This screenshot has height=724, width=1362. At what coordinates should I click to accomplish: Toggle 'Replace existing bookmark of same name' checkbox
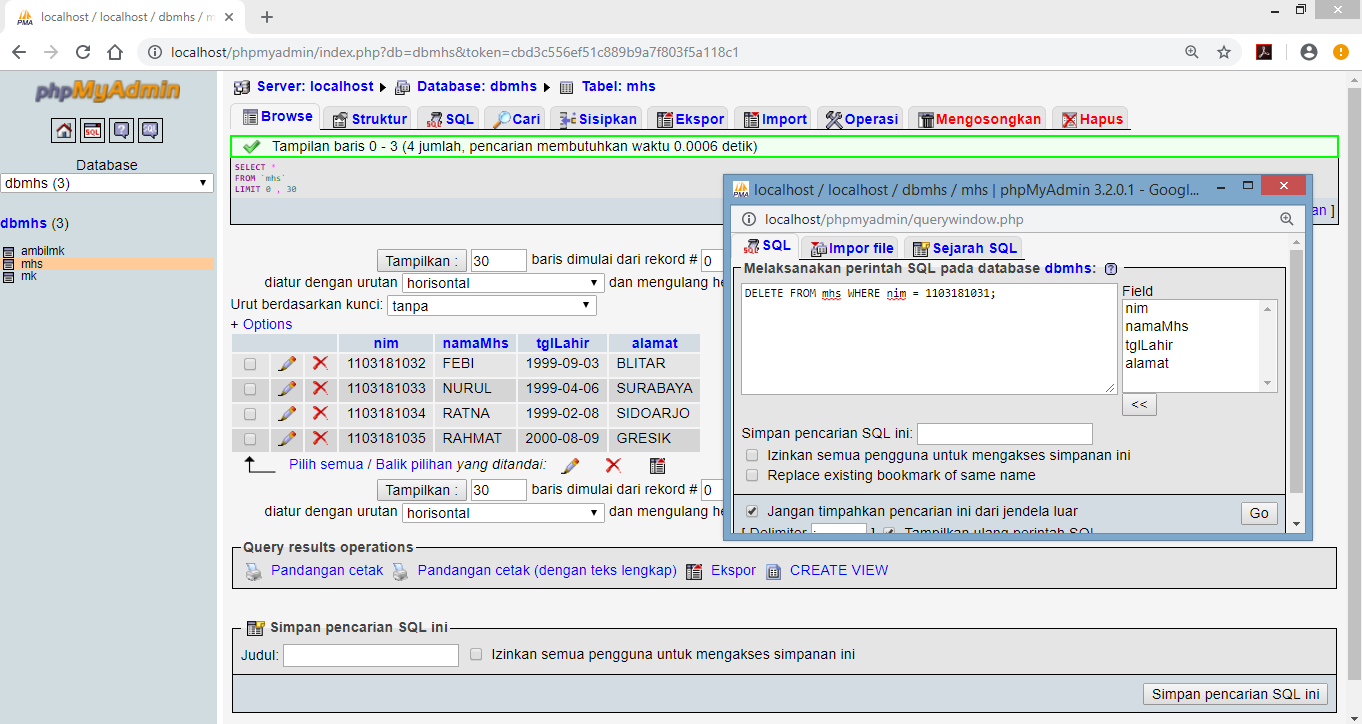tap(752, 475)
